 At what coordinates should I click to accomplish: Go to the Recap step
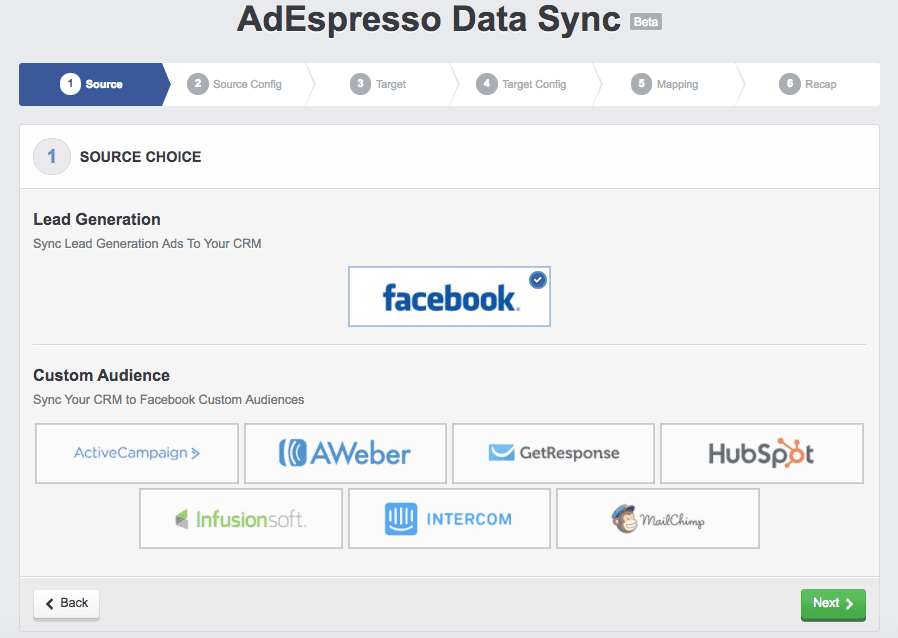(x=809, y=84)
